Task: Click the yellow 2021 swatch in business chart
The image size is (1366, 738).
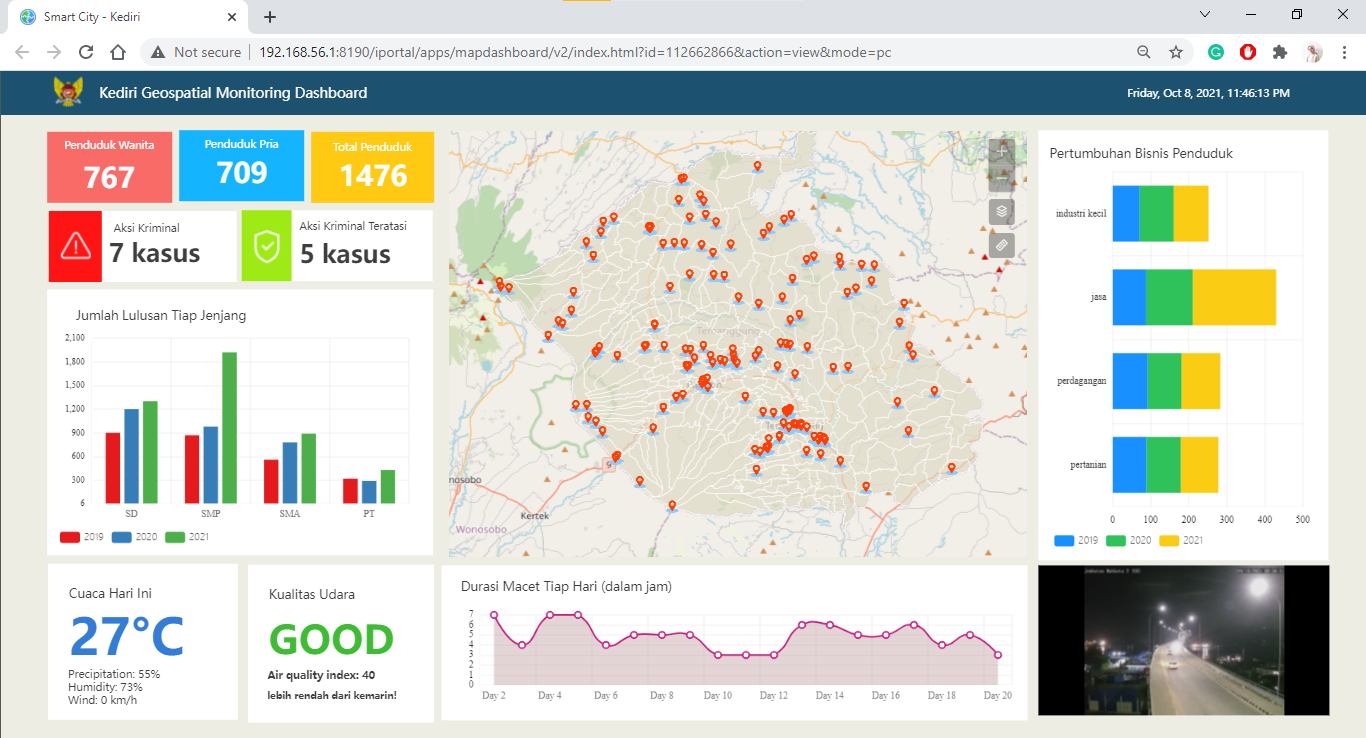Action: [1169, 541]
